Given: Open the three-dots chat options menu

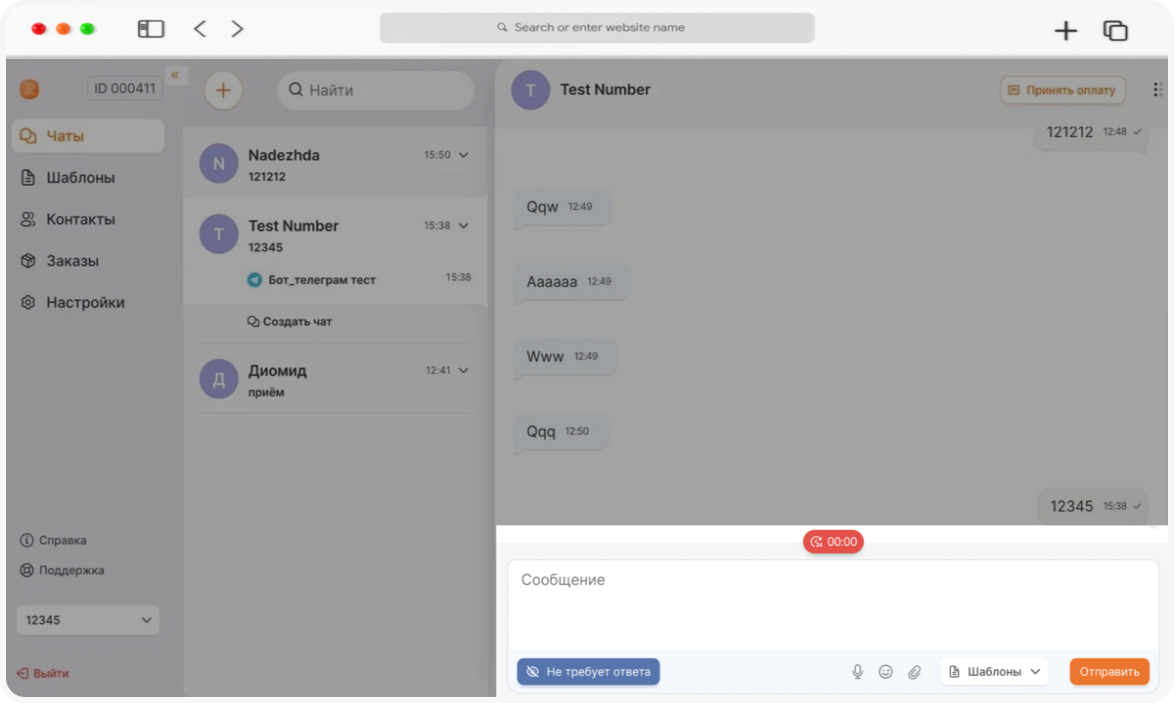Looking at the screenshot, I should point(1158,90).
